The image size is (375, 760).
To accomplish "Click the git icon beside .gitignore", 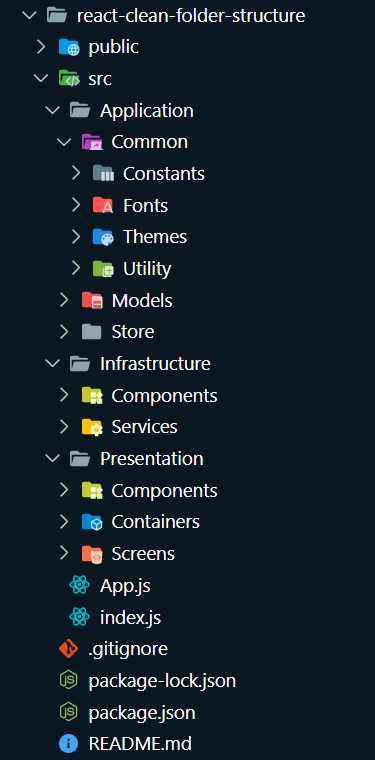I will click(68, 649).
